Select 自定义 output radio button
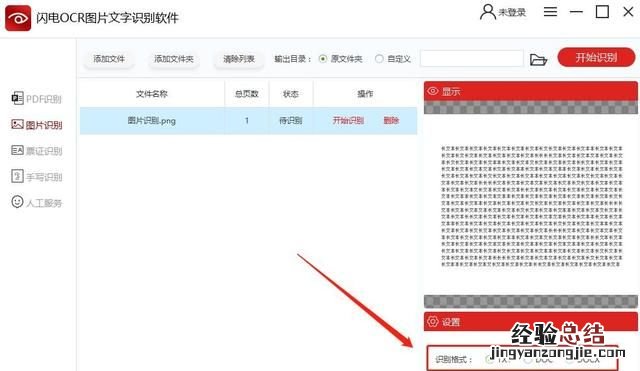The image size is (640, 371). [x=379, y=59]
